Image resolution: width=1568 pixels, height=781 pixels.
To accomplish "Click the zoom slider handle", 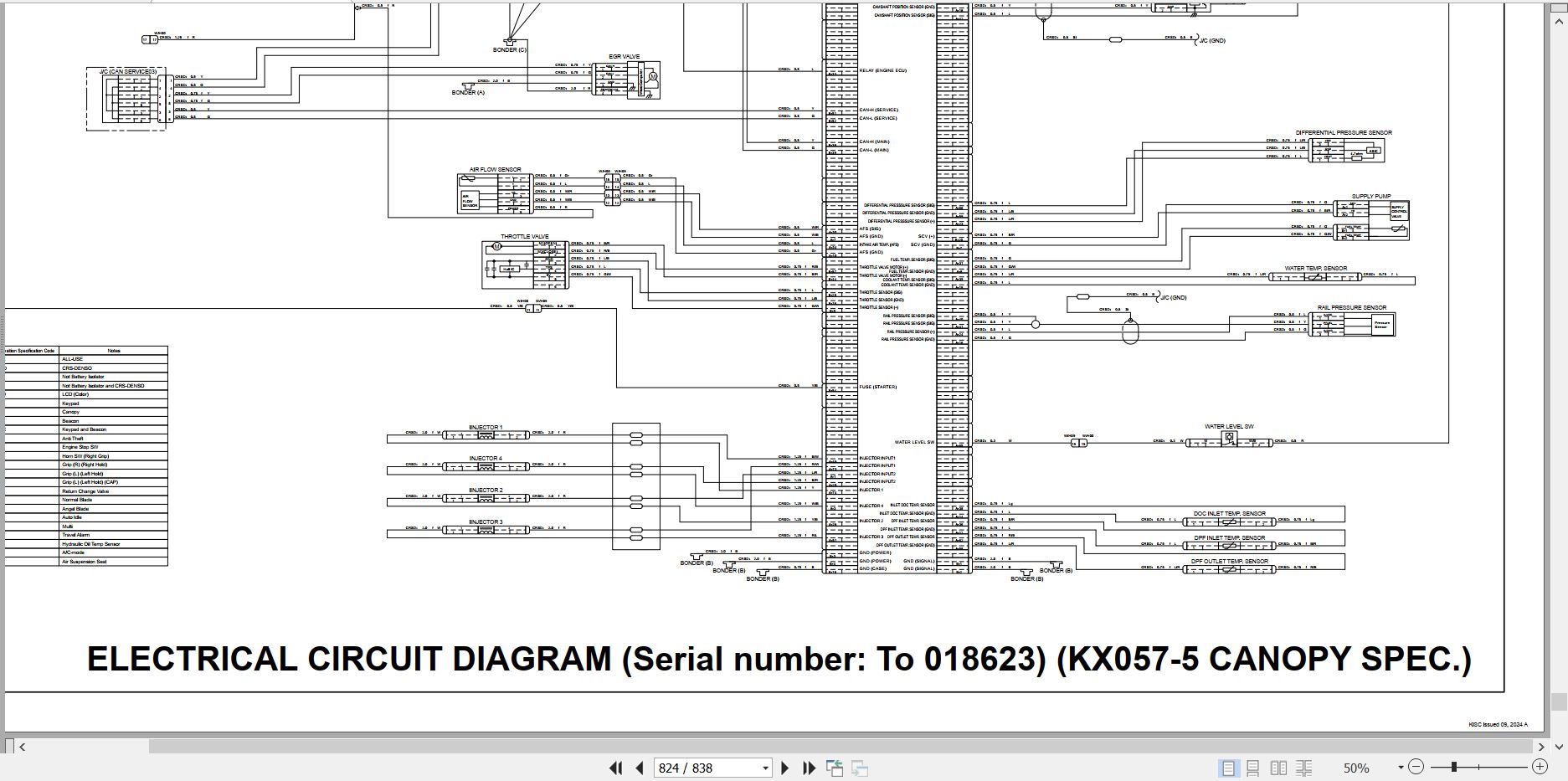I will [x=1454, y=767].
